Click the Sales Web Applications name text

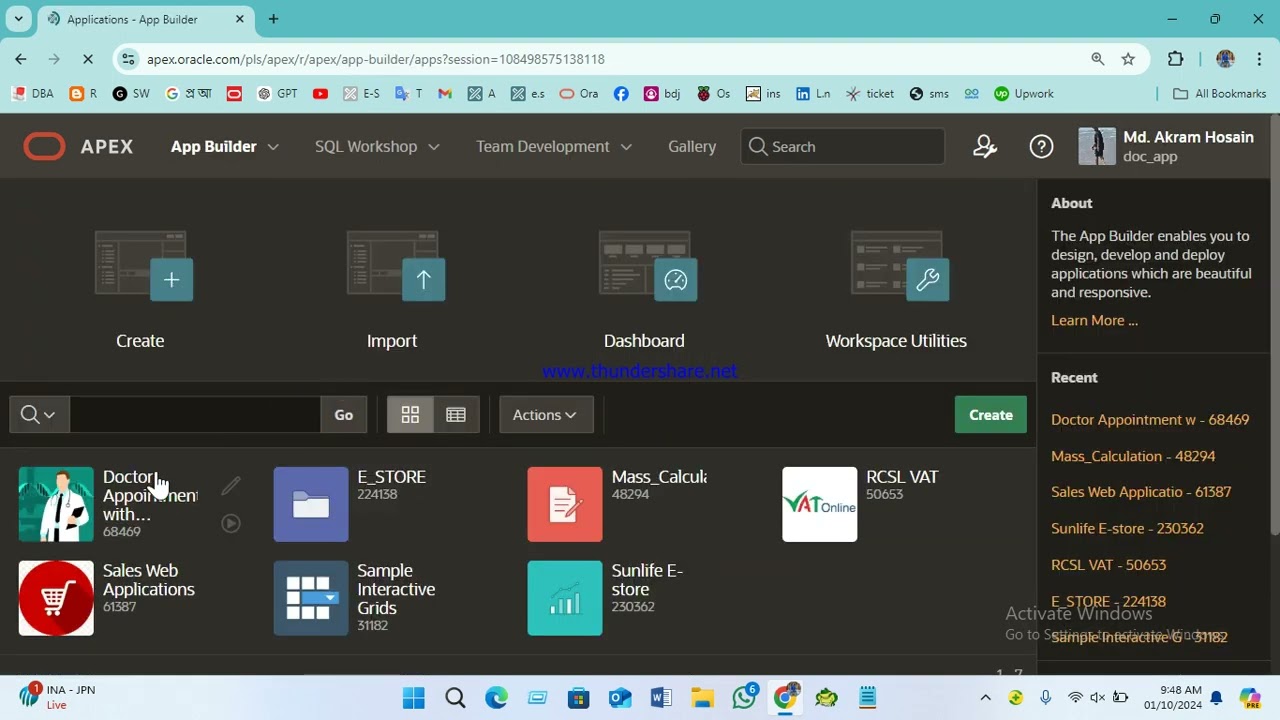(x=148, y=580)
